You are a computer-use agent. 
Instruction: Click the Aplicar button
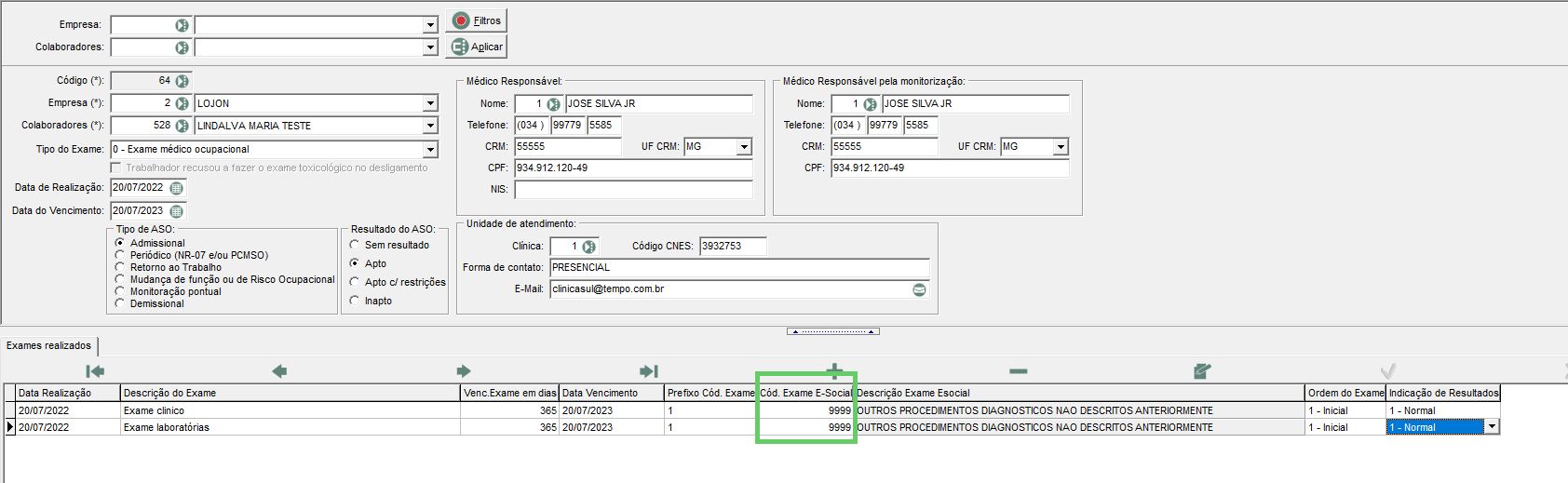476,47
